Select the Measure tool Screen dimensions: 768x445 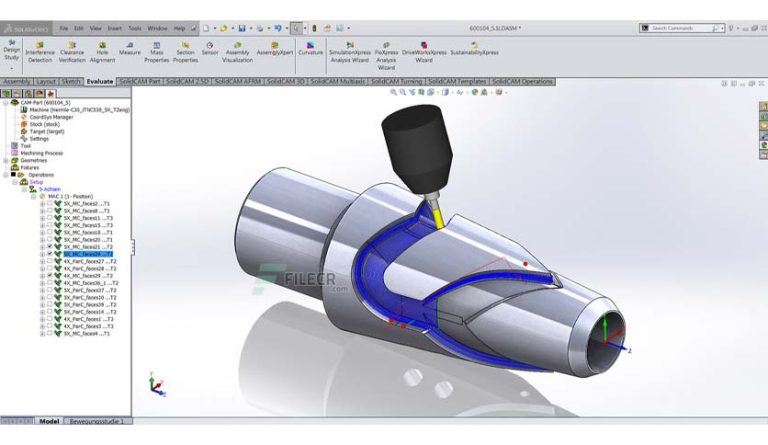[129, 48]
